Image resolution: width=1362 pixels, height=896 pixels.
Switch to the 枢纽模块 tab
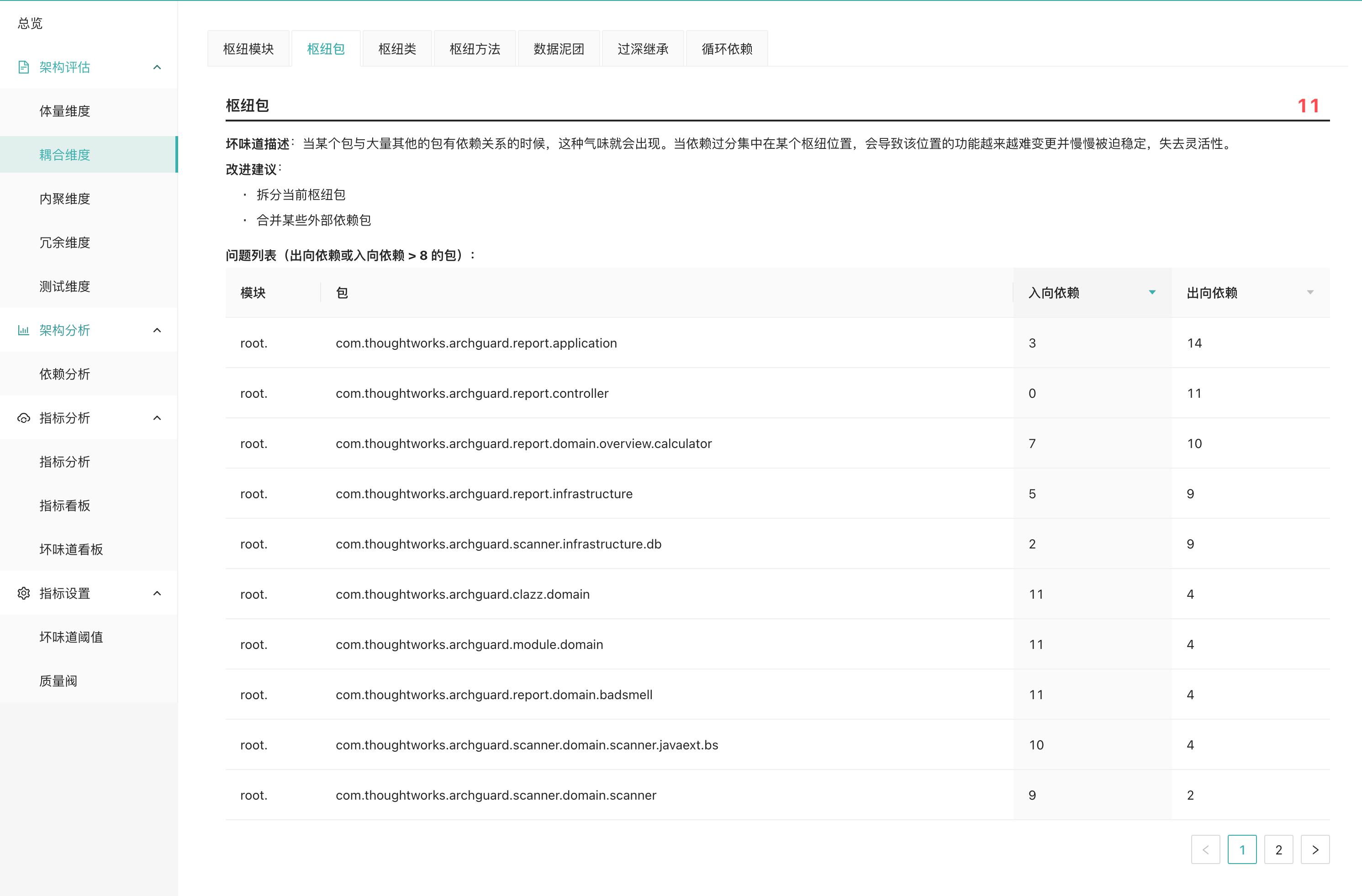tap(248, 49)
